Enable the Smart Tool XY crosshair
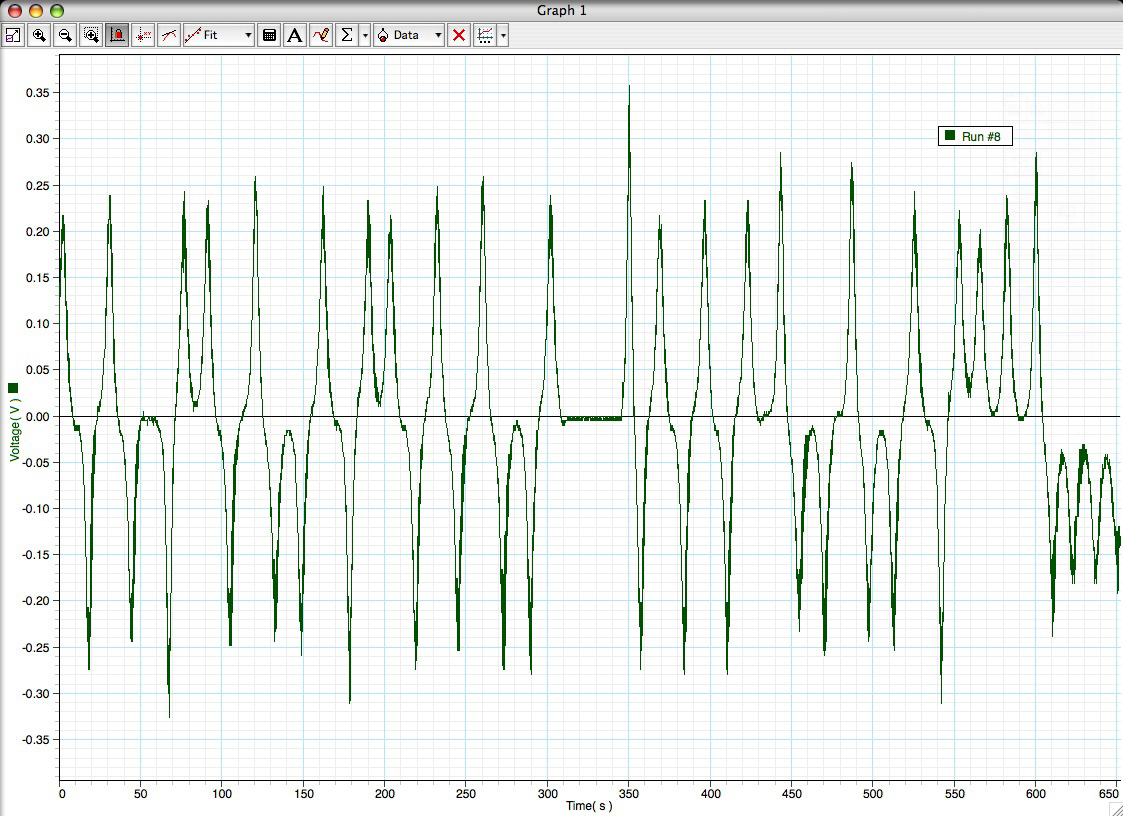 click(x=143, y=35)
